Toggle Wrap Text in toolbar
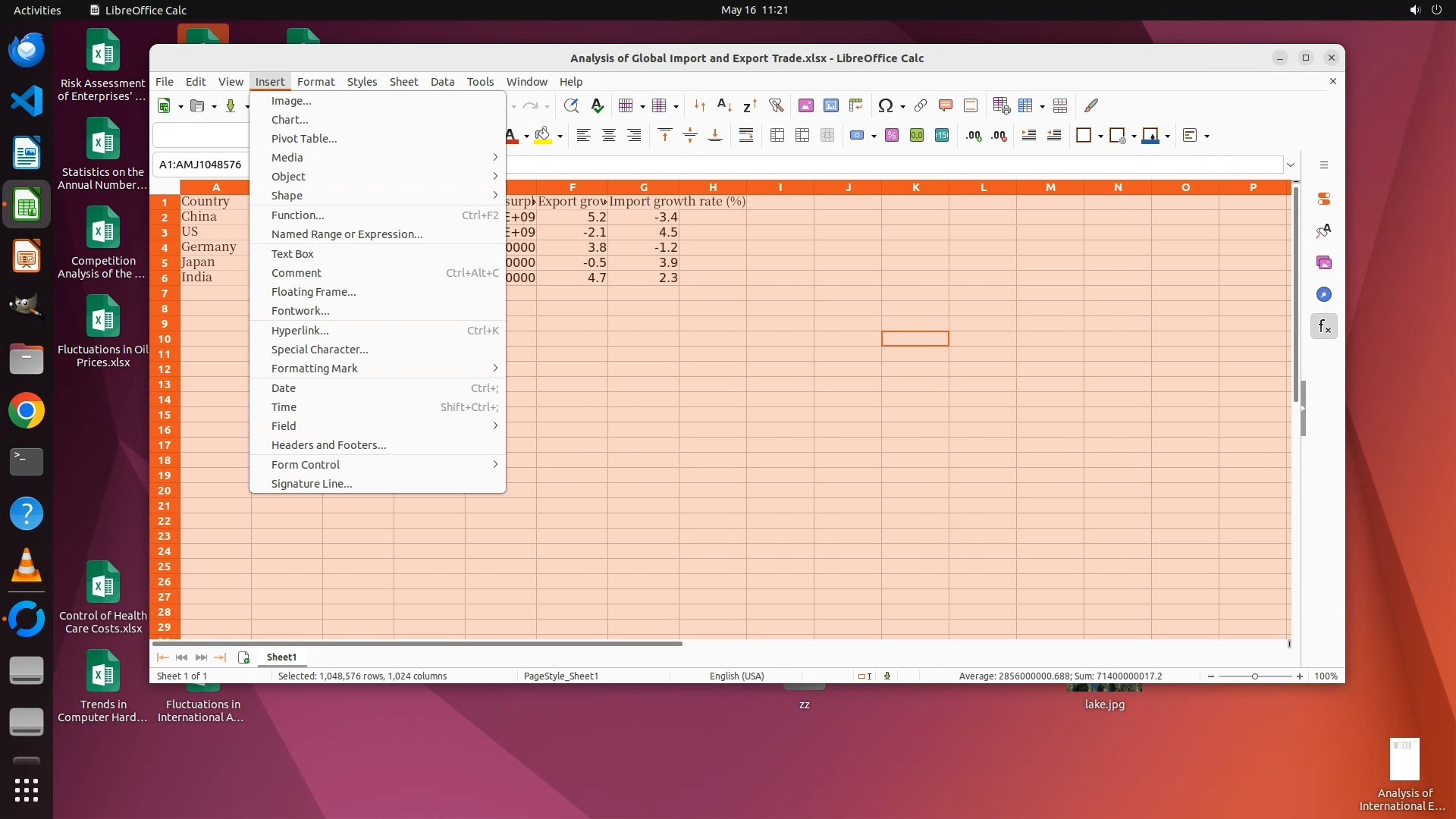This screenshot has height=819, width=1456. pyautogui.click(x=746, y=136)
